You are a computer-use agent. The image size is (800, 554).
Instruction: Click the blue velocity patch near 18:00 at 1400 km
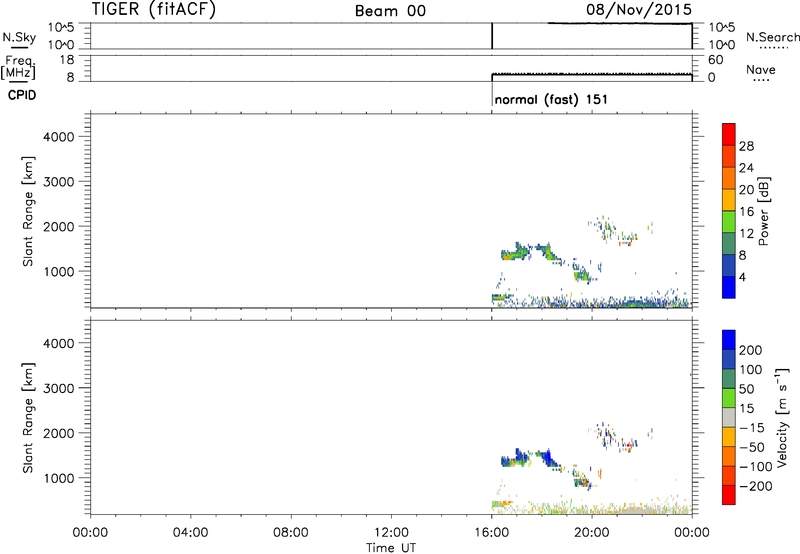[x=547, y=457]
